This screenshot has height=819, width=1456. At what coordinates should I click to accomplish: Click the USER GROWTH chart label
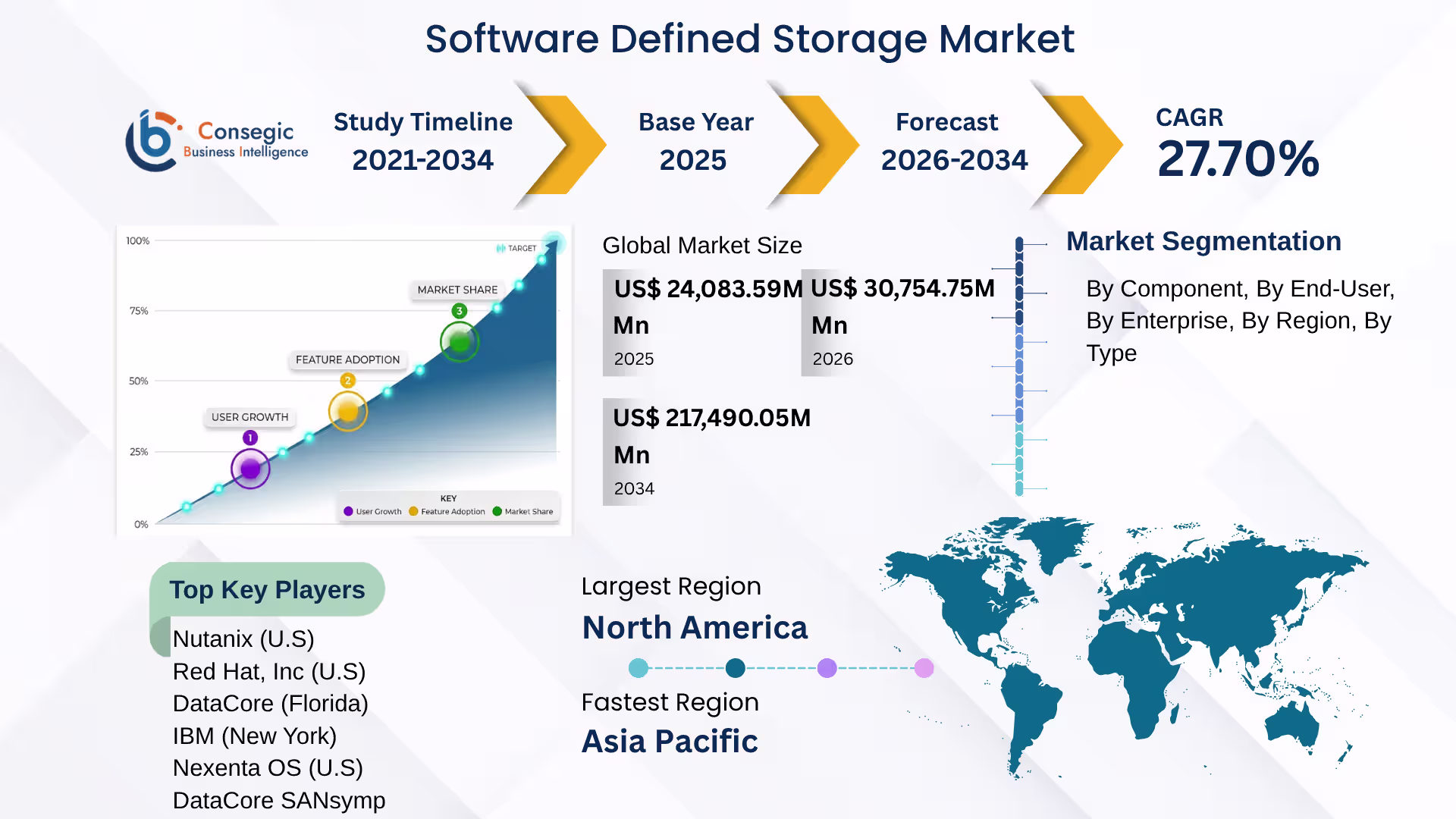pyautogui.click(x=249, y=417)
